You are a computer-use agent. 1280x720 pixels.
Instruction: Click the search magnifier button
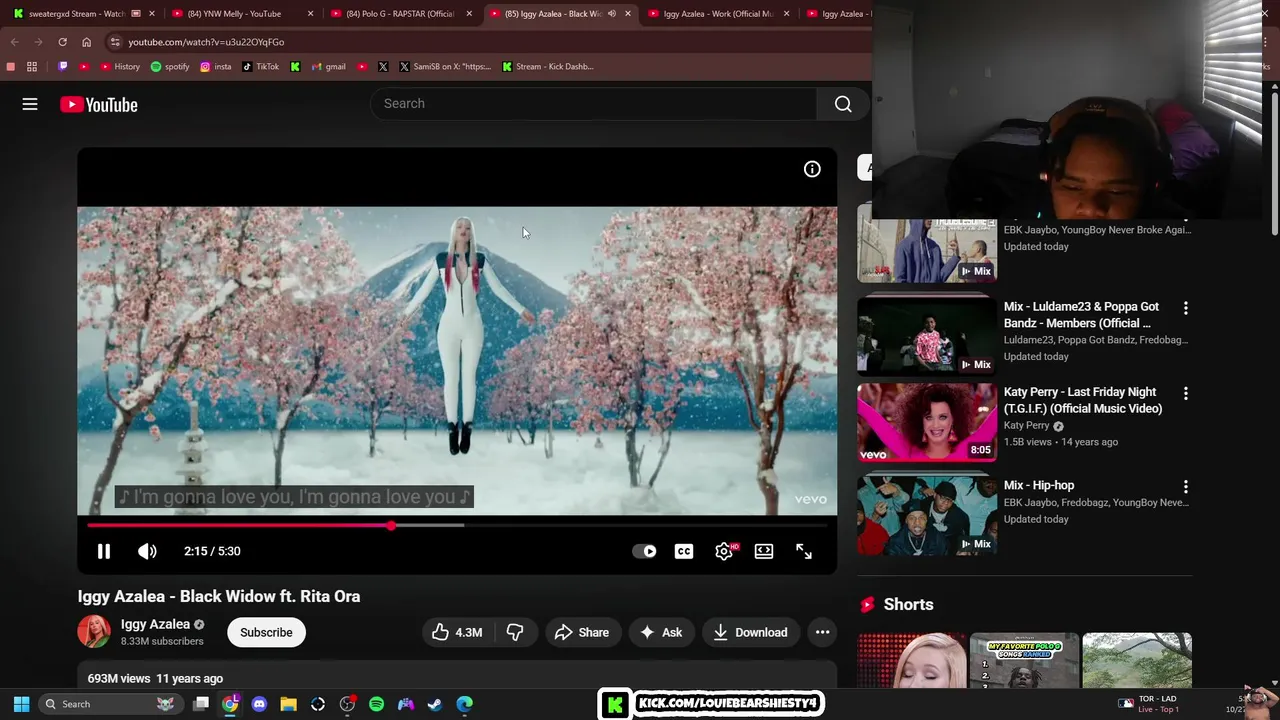(x=843, y=104)
